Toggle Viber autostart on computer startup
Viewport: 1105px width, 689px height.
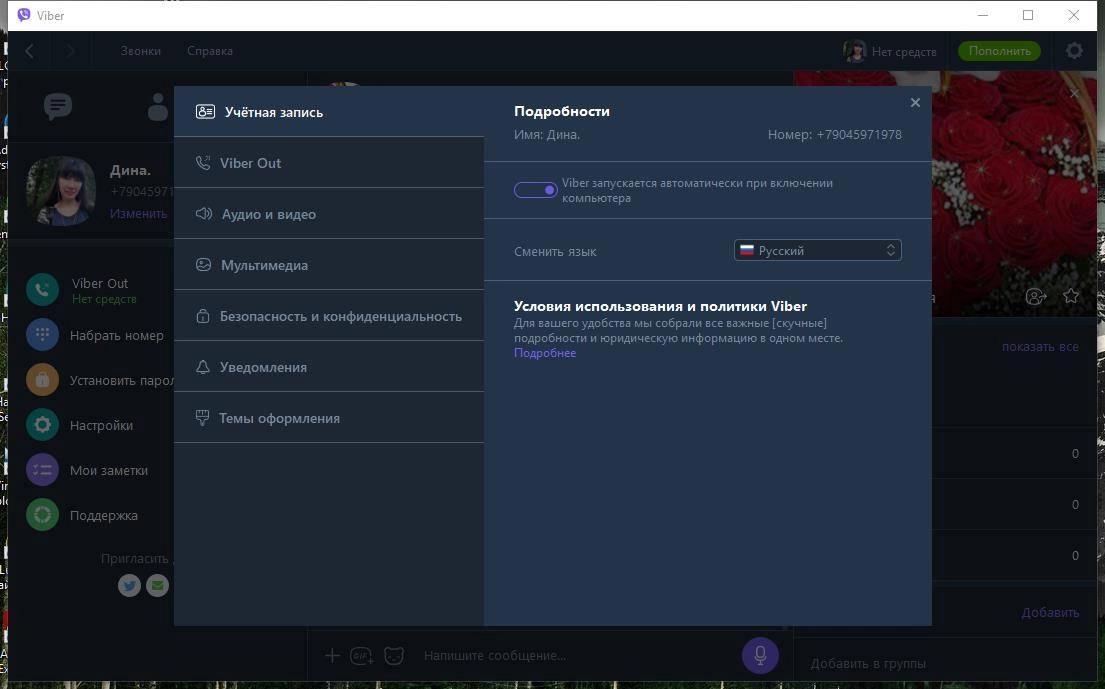point(536,190)
